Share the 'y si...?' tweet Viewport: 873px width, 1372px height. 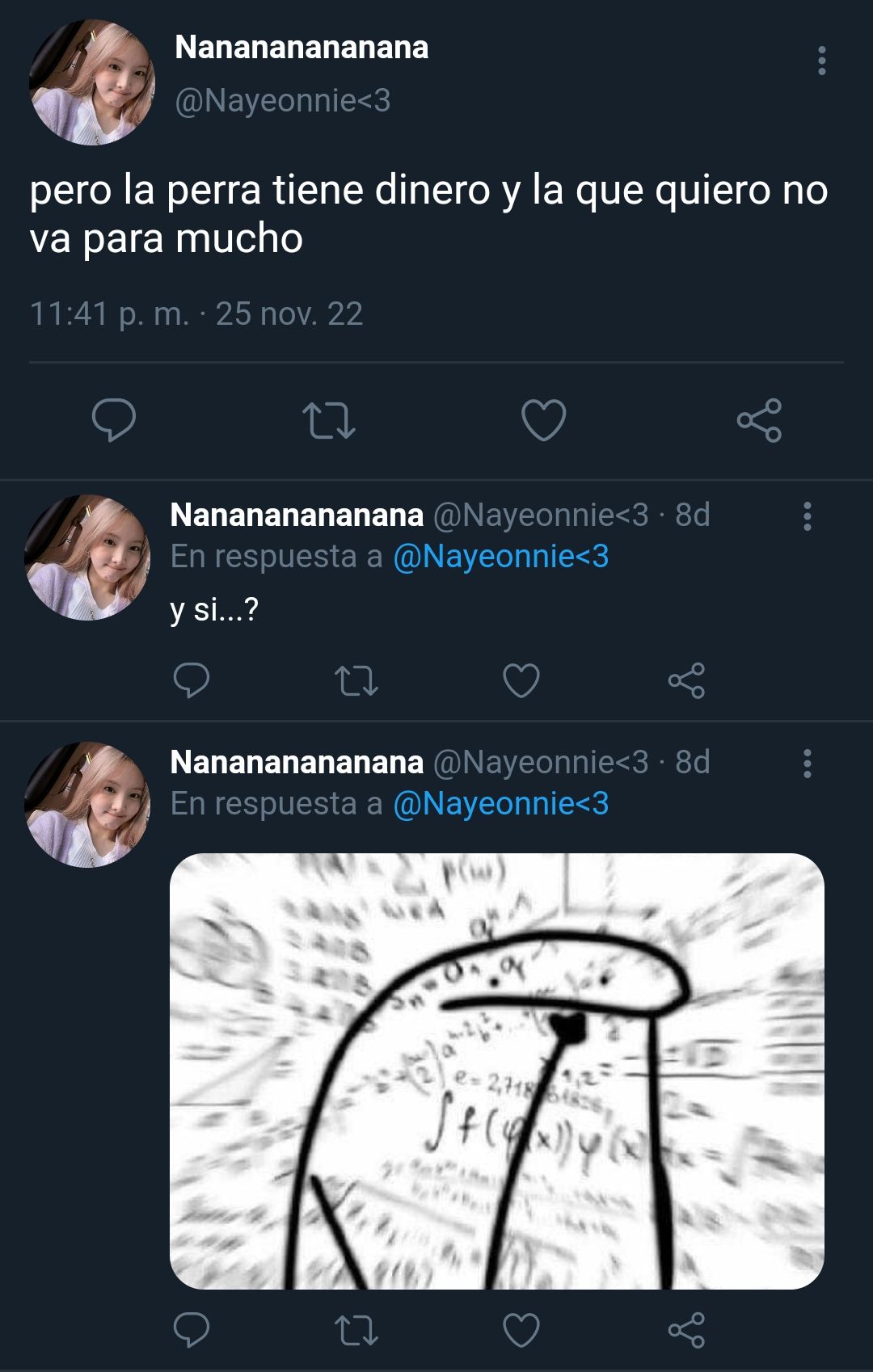click(x=686, y=680)
